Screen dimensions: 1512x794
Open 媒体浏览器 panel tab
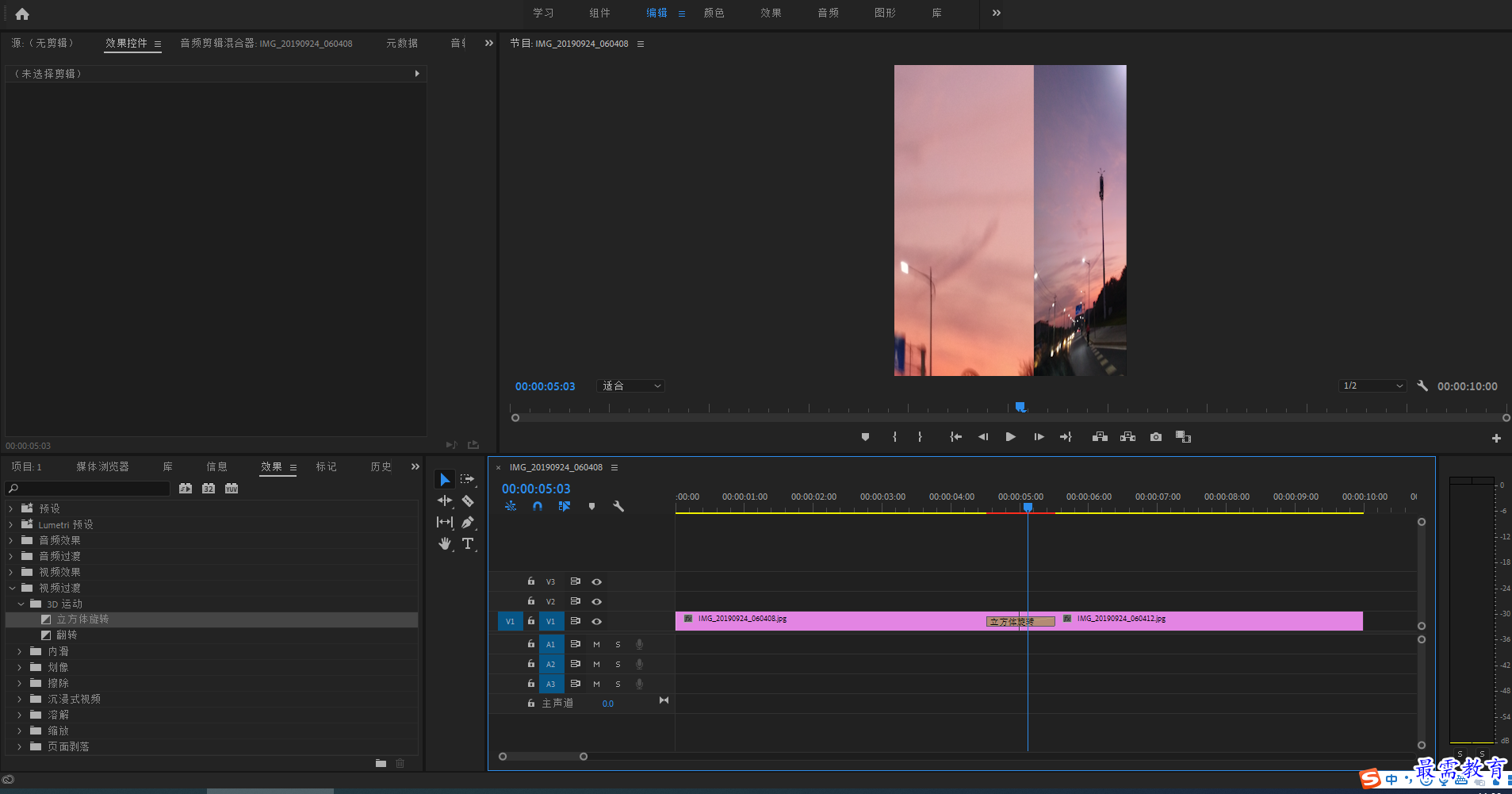click(x=102, y=466)
